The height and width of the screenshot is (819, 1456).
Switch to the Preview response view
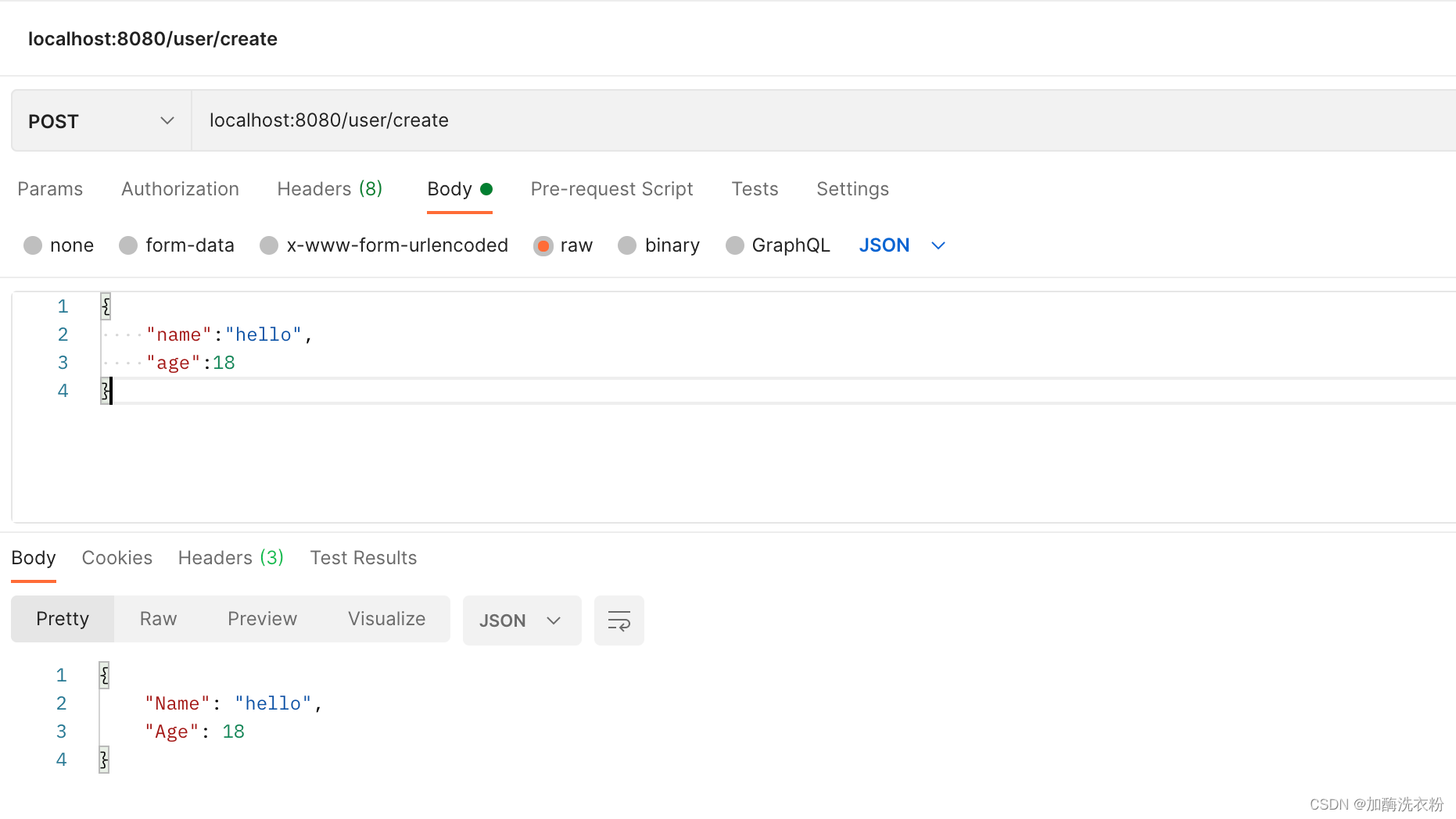[262, 618]
